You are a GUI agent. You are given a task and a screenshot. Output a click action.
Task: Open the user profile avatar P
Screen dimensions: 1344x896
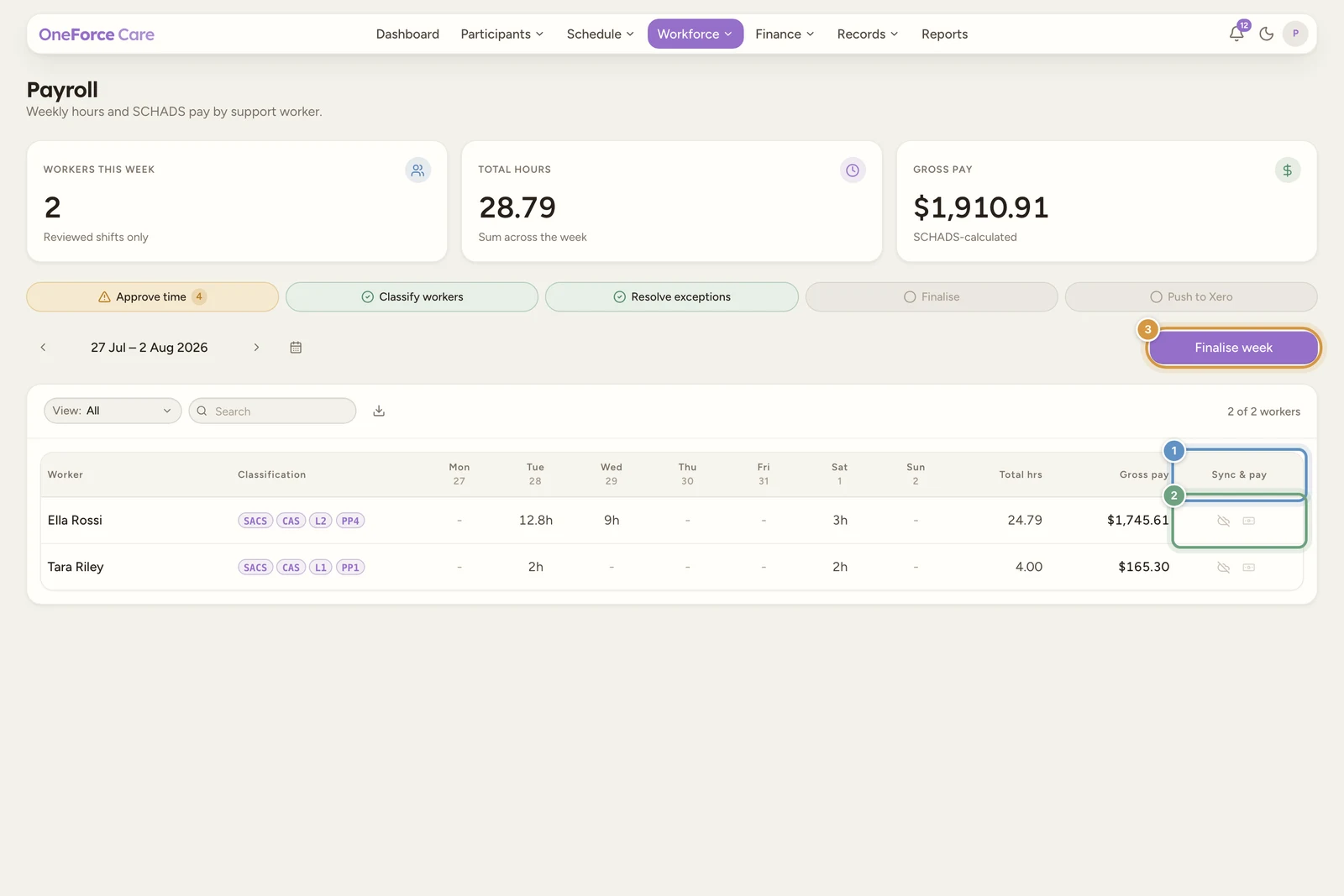pos(1295,34)
